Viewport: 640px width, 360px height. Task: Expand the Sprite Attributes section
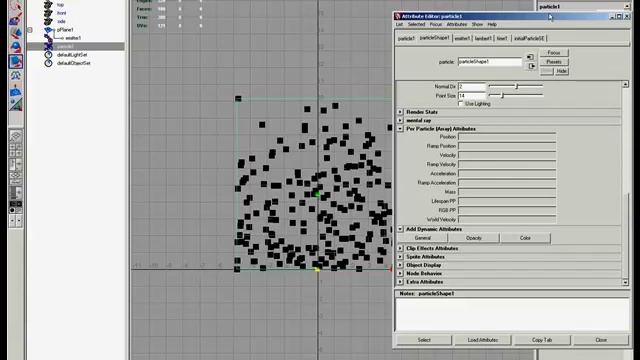(400, 257)
